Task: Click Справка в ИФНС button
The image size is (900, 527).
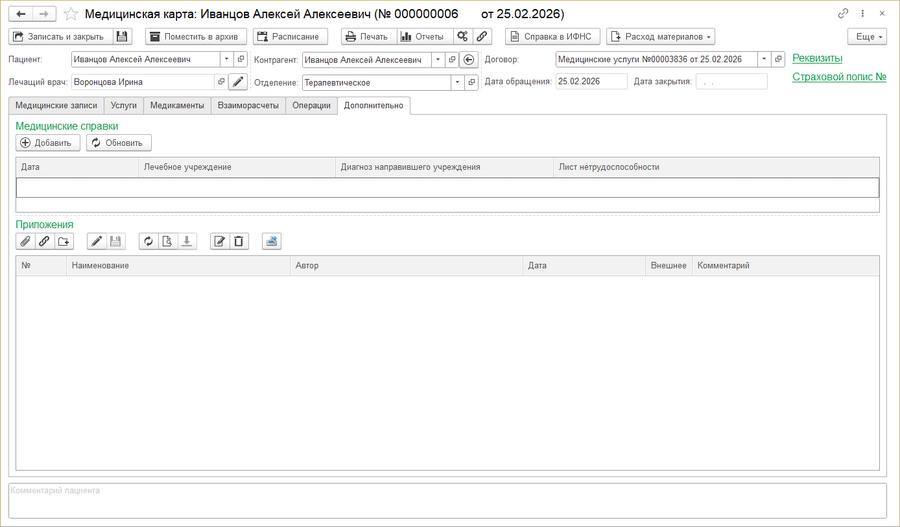Action: 553,36
